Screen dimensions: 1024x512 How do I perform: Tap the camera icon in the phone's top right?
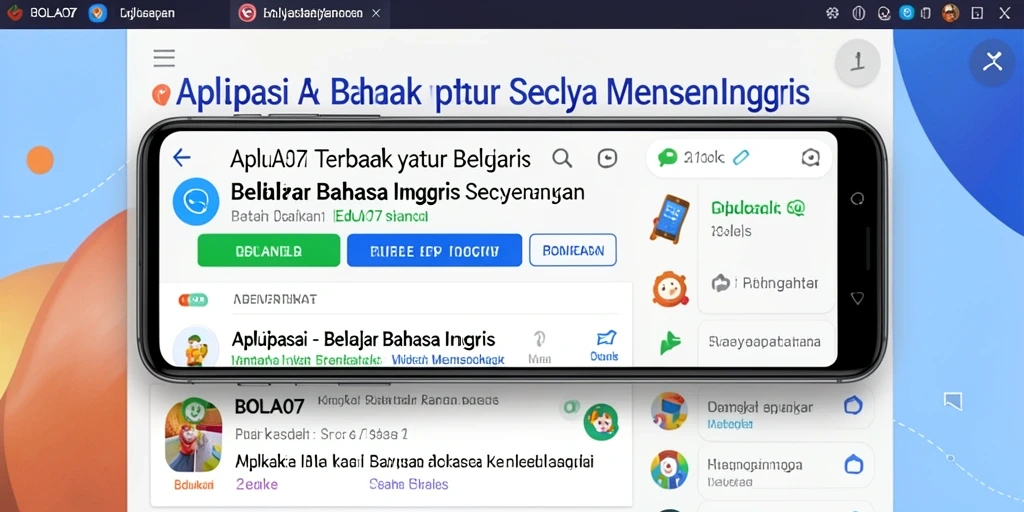[x=810, y=157]
